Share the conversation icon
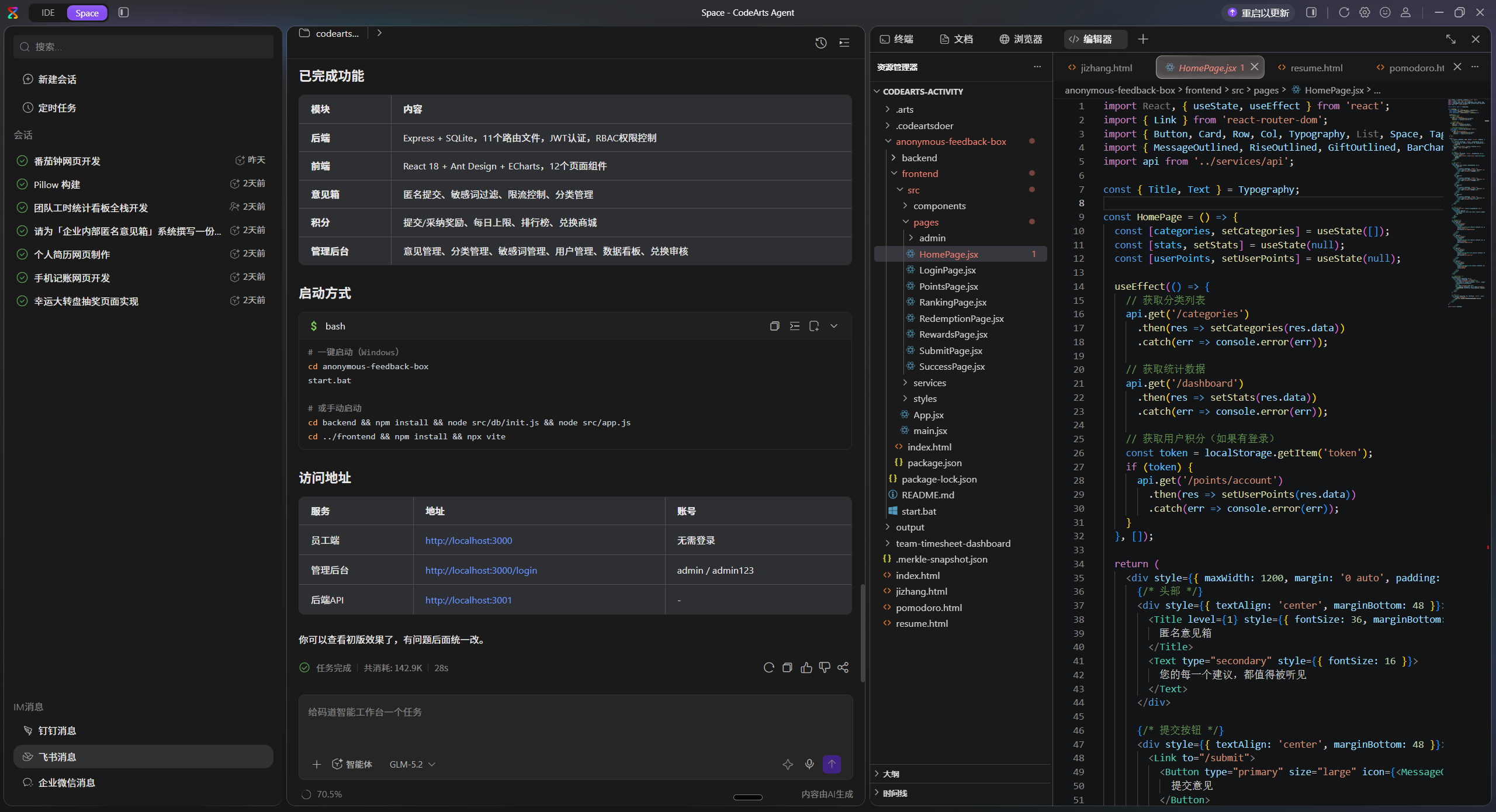This screenshot has width=1496, height=812. pos(843,668)
